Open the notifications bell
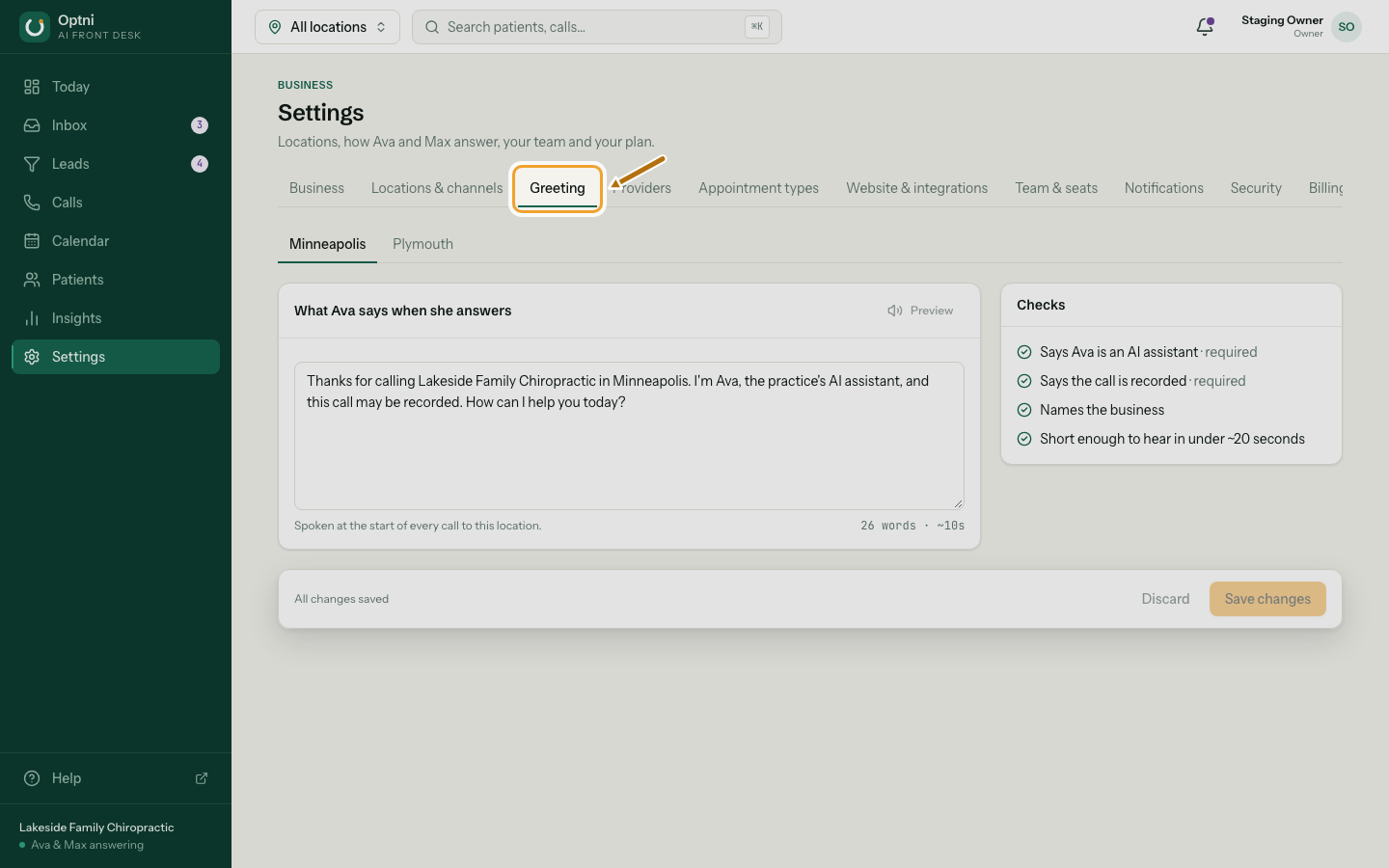 (1205, 27)
